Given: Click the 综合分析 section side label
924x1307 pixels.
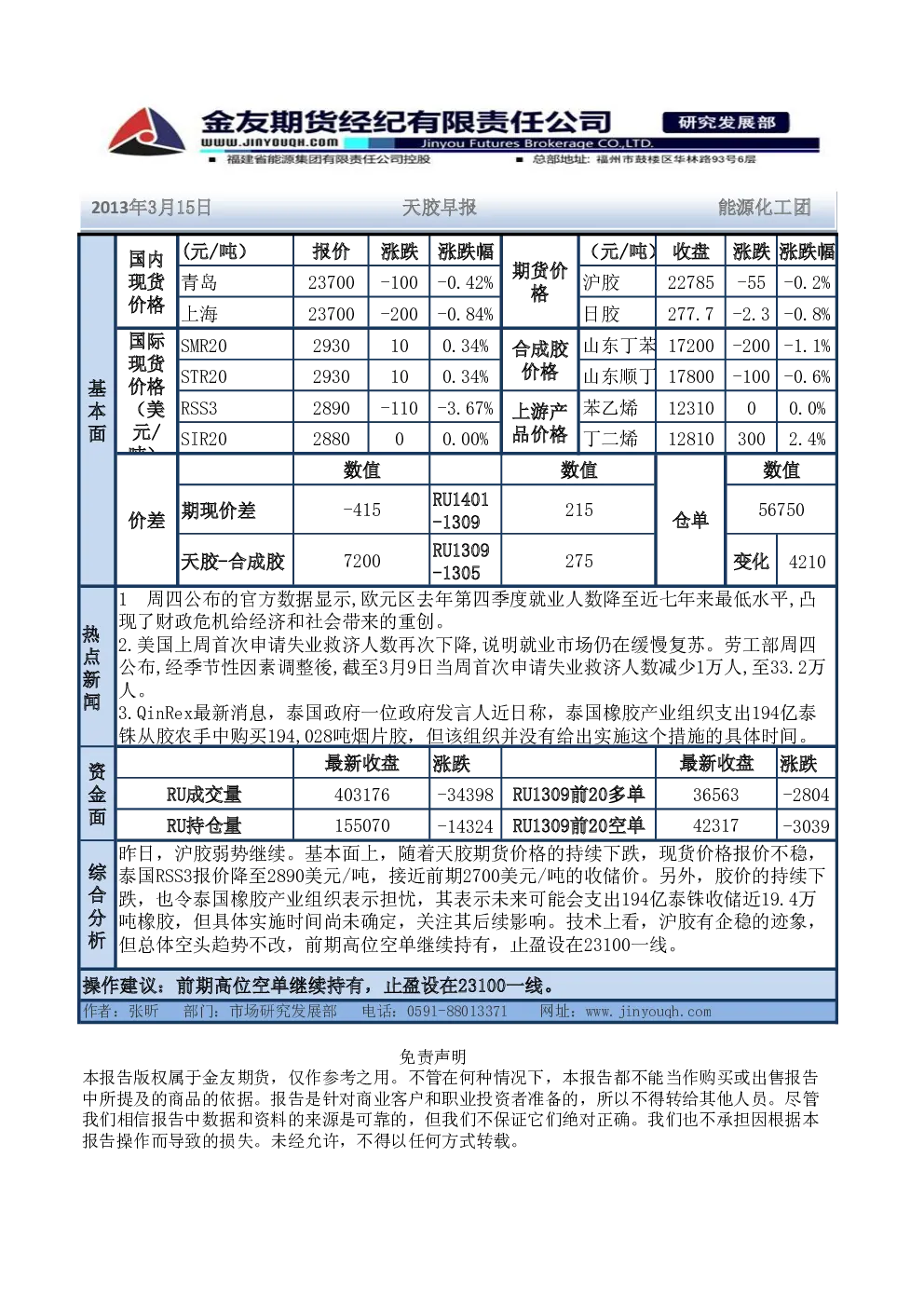Looking at the screenshot, I should (97, 905).
